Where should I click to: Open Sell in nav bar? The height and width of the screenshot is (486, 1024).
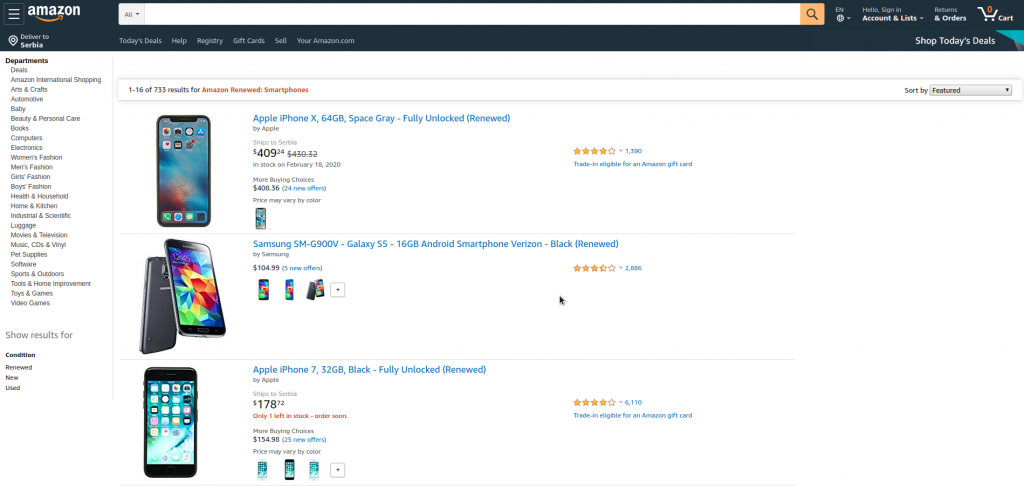281,40
